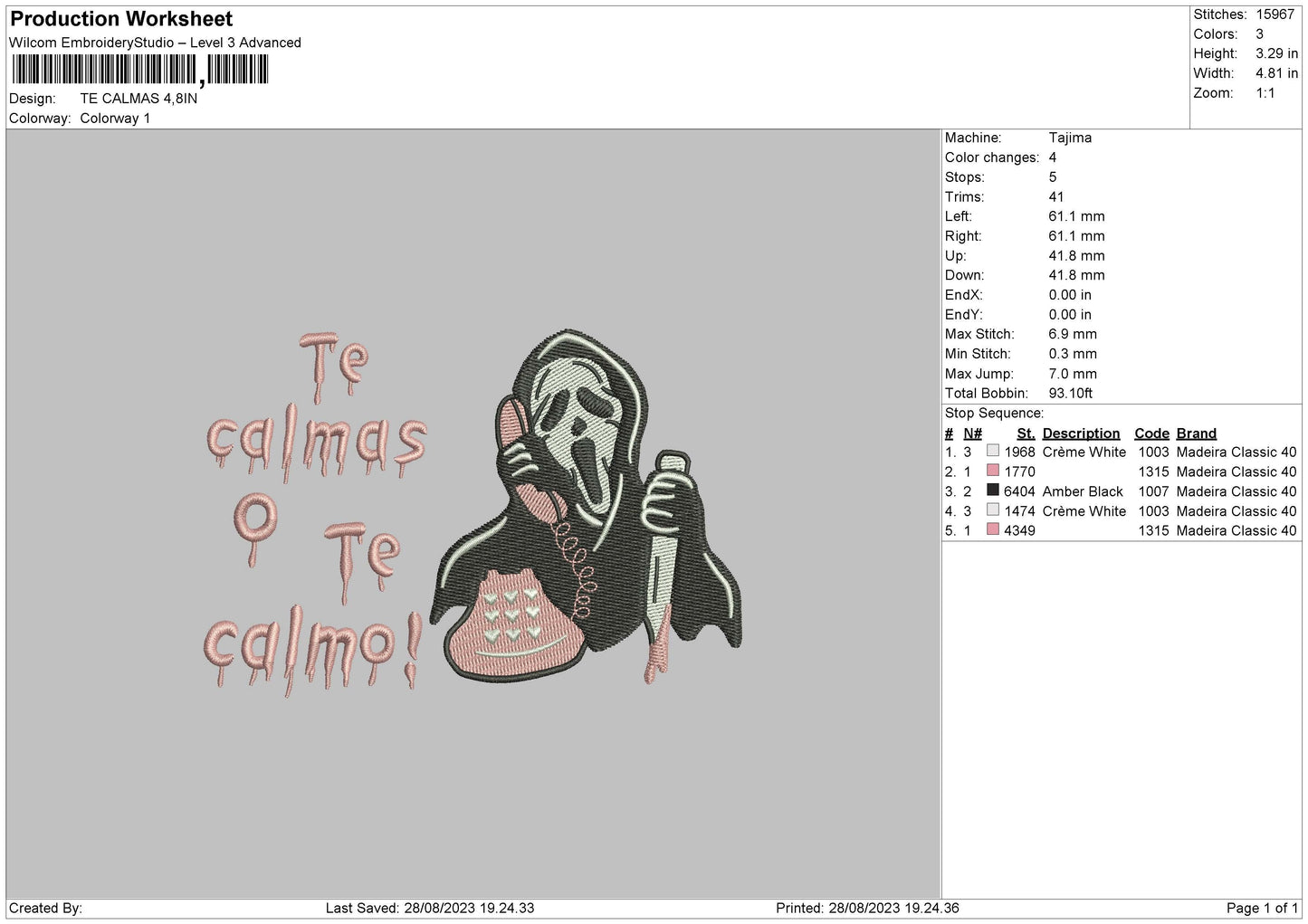1308x924 pixels.
Task: Click the 'Description' column header
Action: 1081,433
